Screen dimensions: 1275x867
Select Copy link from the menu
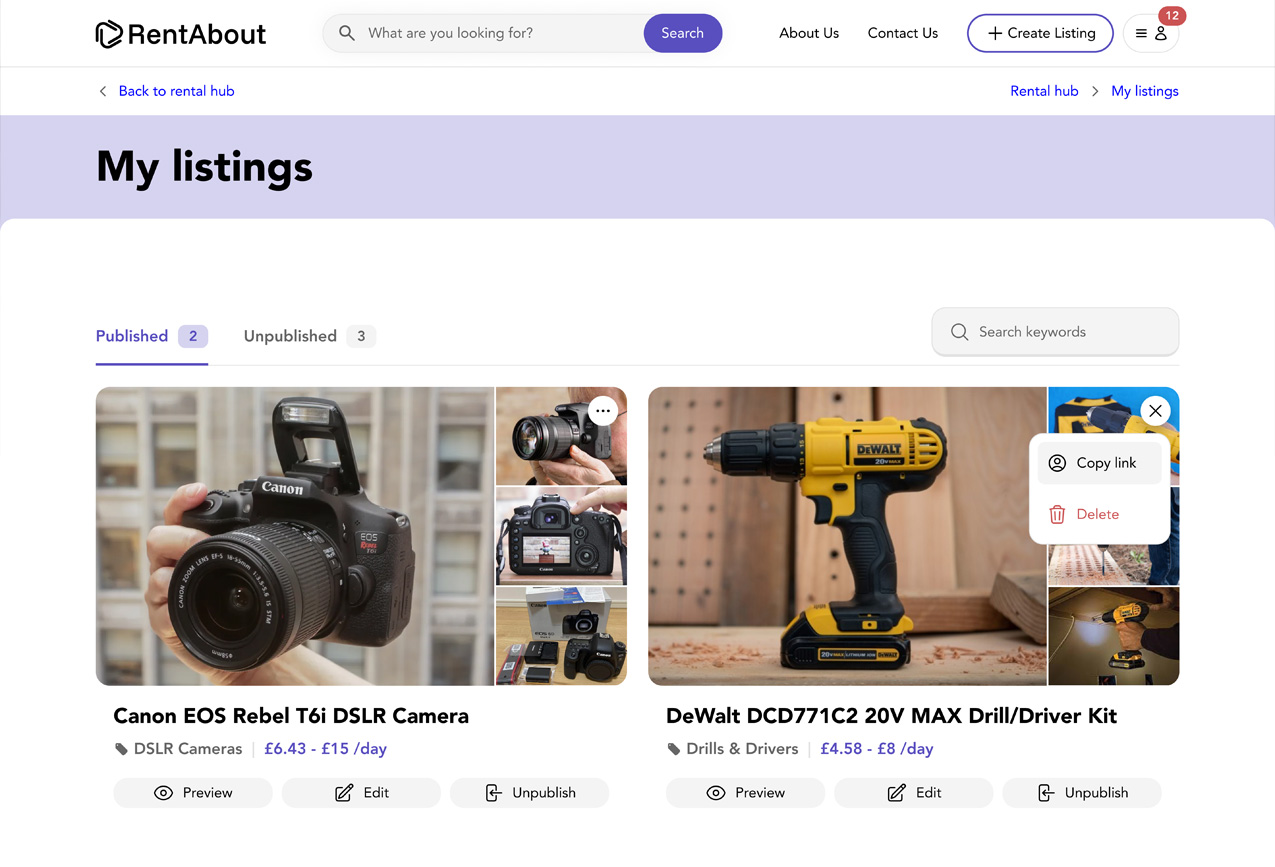click(x=1099, y=463)
